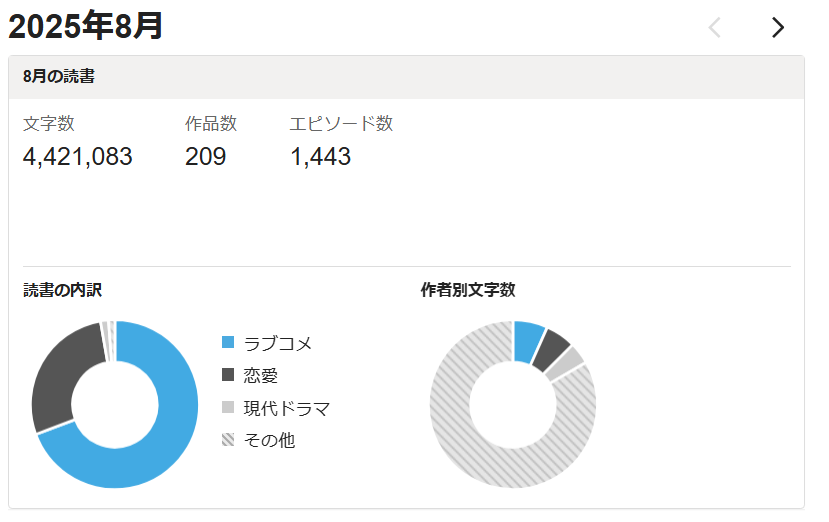This screenshot has width=829, height=522.
Task: Click the 文字数 value 4,421,083
Action: point(78,157)
